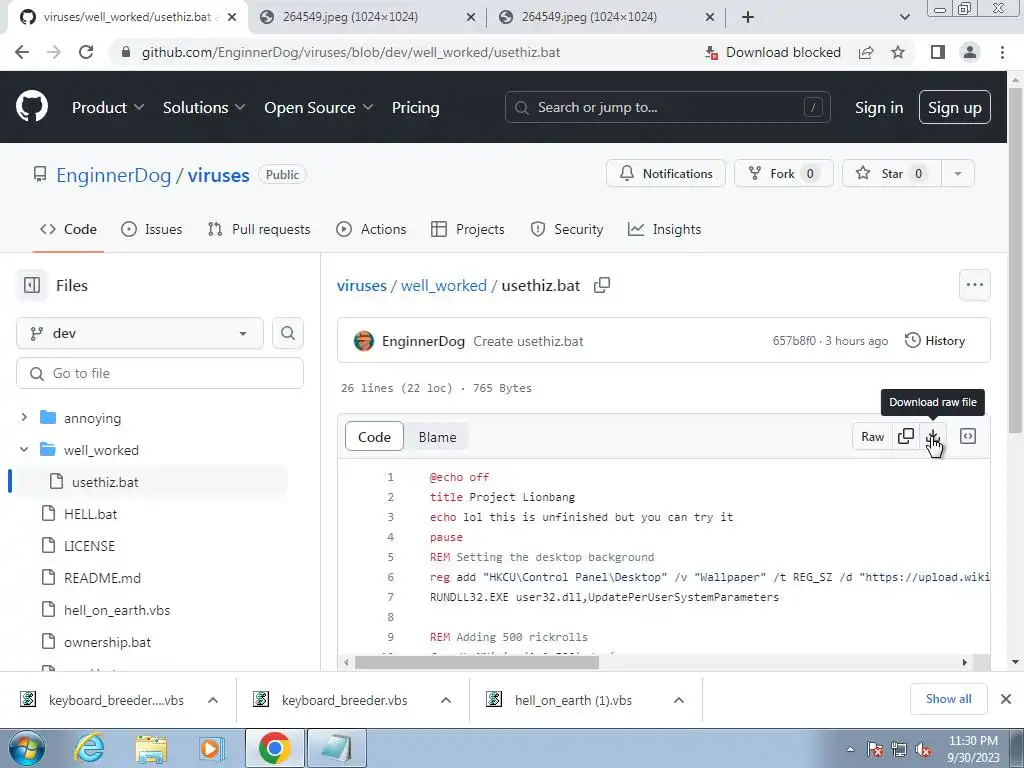Open options for keyboard_breeder.vbs download
The height and width of the screenshot is (768, 1024).
(x=445, y=700)
